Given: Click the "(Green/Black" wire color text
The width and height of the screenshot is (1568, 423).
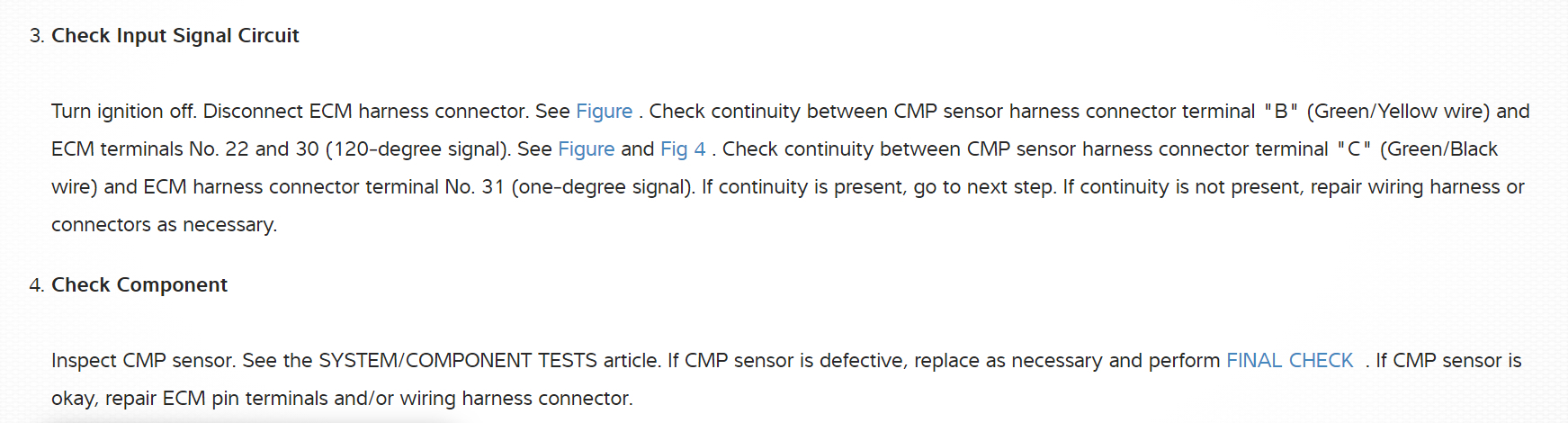Looking at the screenshot, I should pos(1438,148).
